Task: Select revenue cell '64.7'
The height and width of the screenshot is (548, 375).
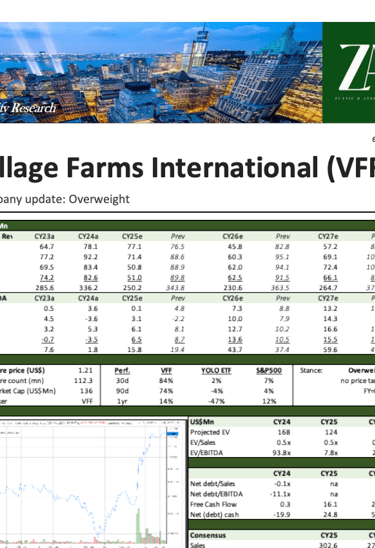Action: [47, 247]
